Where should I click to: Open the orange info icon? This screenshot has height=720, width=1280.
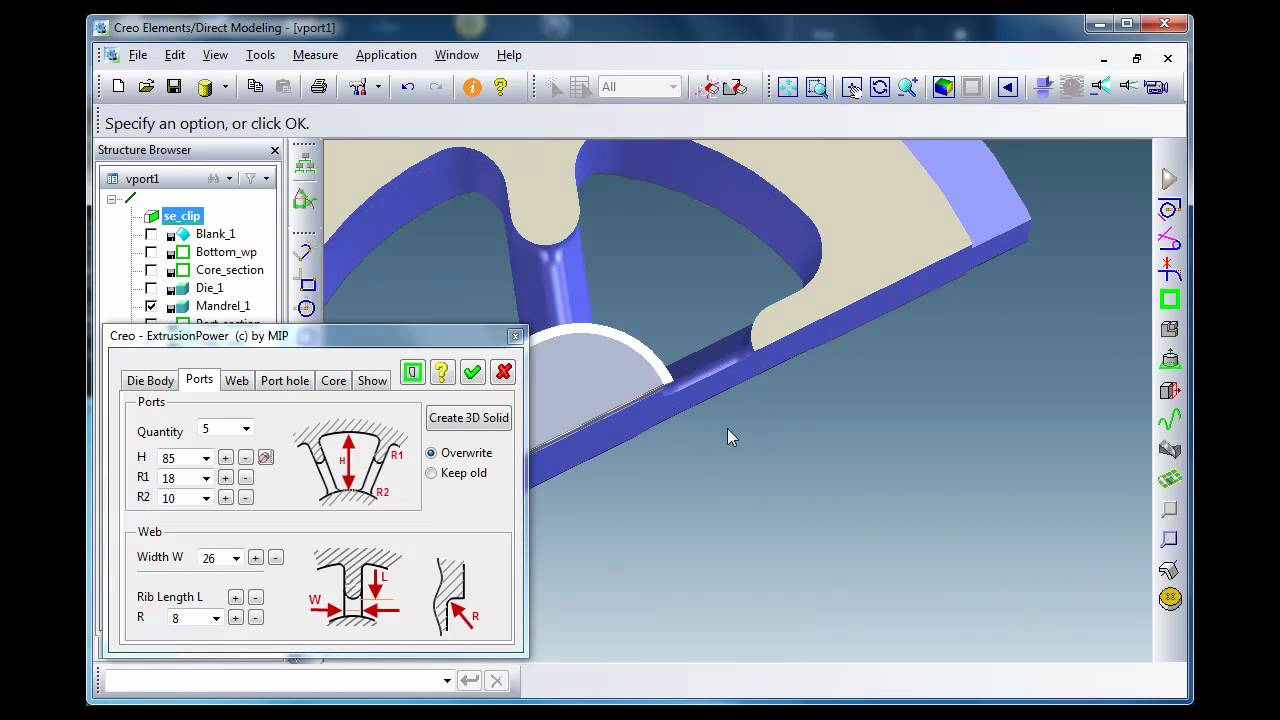[472, 87]
